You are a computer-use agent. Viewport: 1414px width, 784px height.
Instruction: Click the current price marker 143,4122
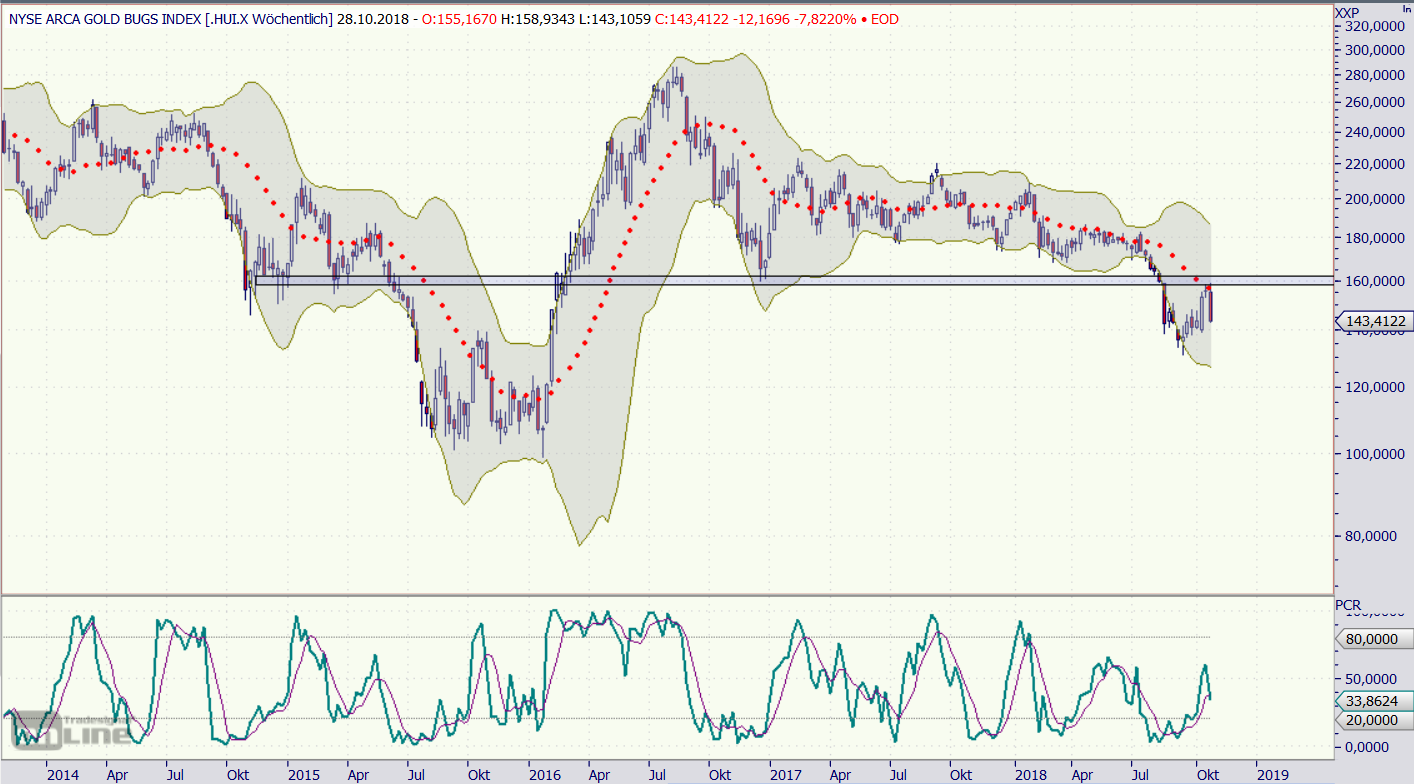tap(1375, 321)
